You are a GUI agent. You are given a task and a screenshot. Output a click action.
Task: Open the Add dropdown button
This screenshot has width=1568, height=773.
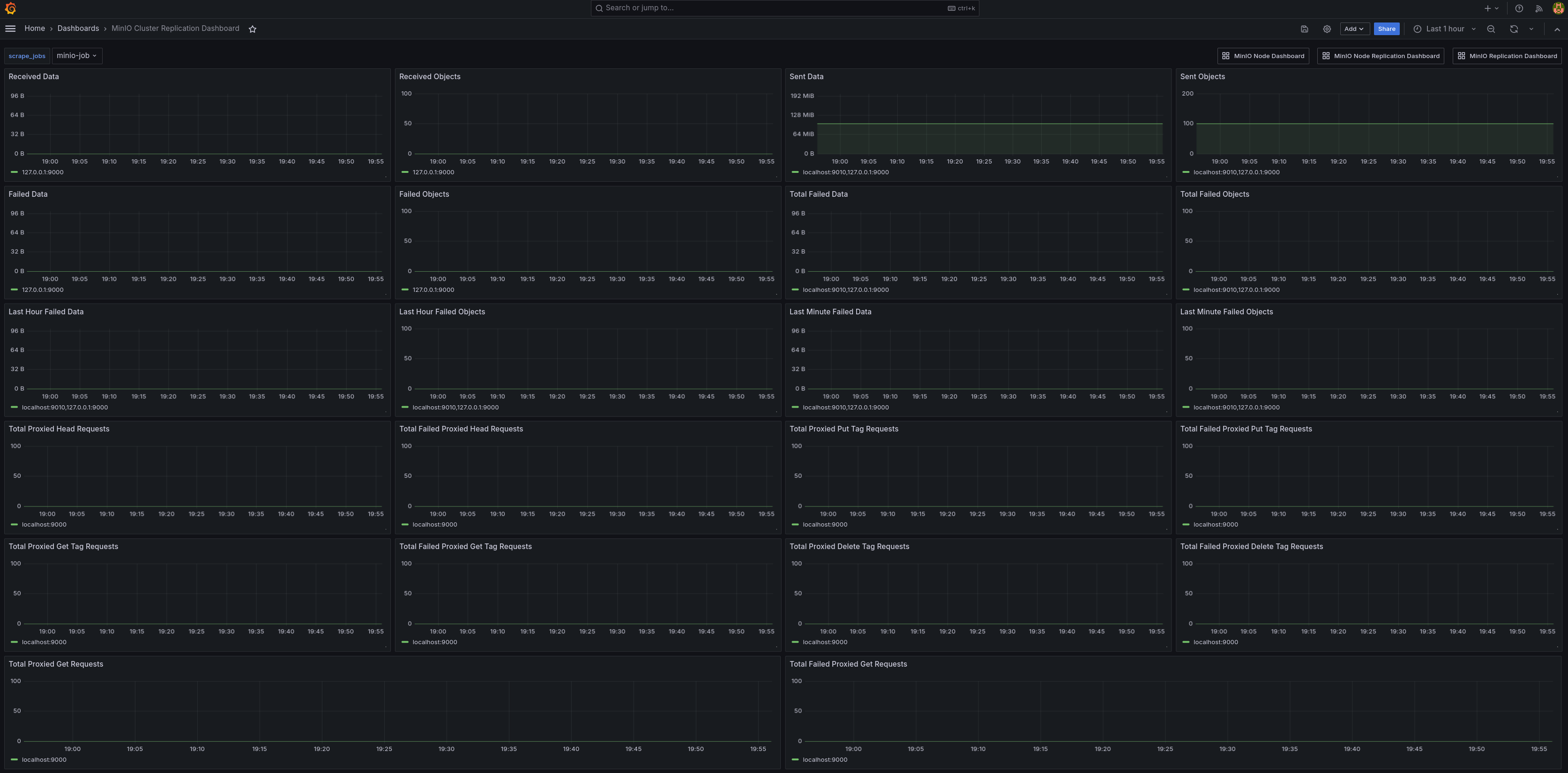pos(1354,29)
